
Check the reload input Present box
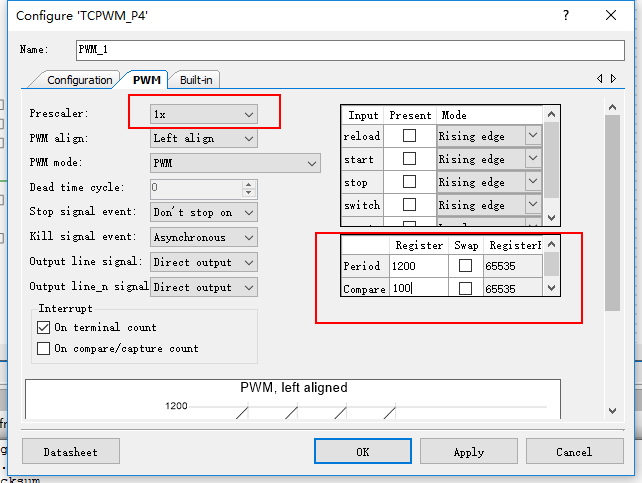tap(409, 136)
